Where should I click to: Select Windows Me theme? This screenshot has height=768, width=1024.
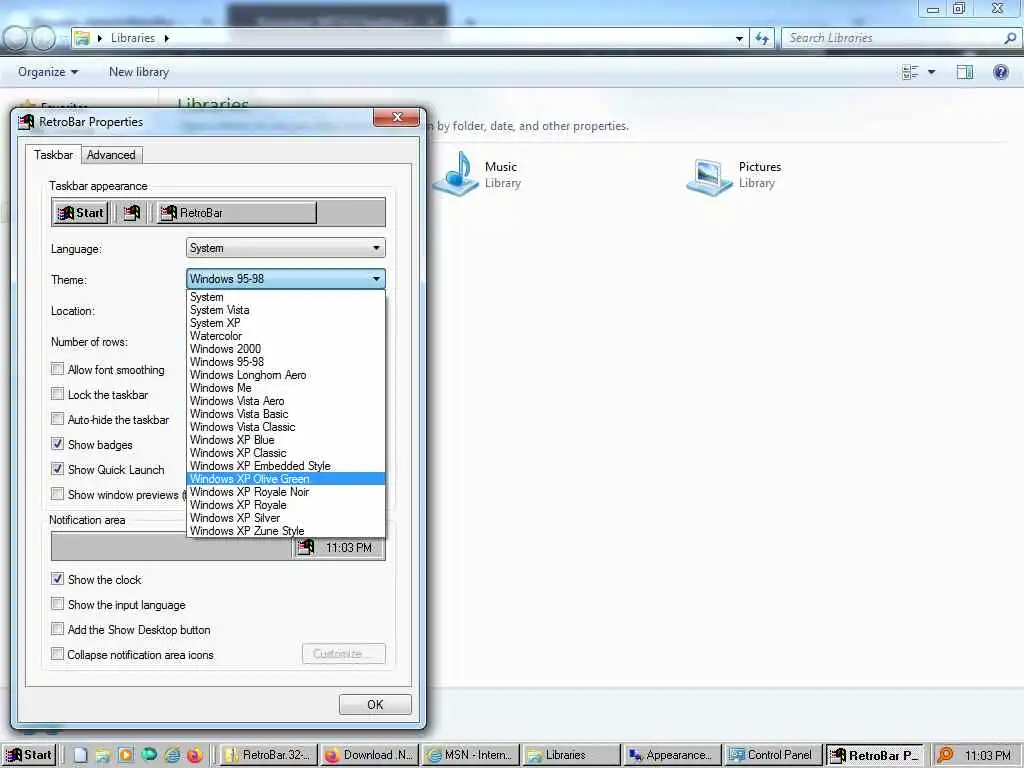coord(285,388)
